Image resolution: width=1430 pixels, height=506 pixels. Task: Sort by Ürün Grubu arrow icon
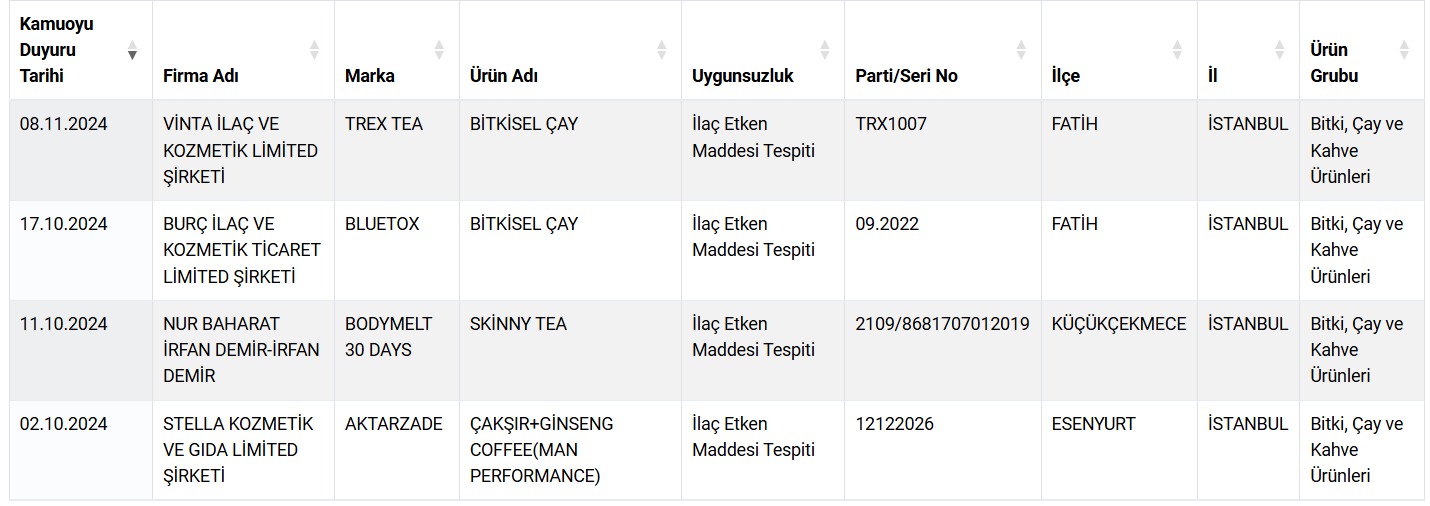point(1404,50)
